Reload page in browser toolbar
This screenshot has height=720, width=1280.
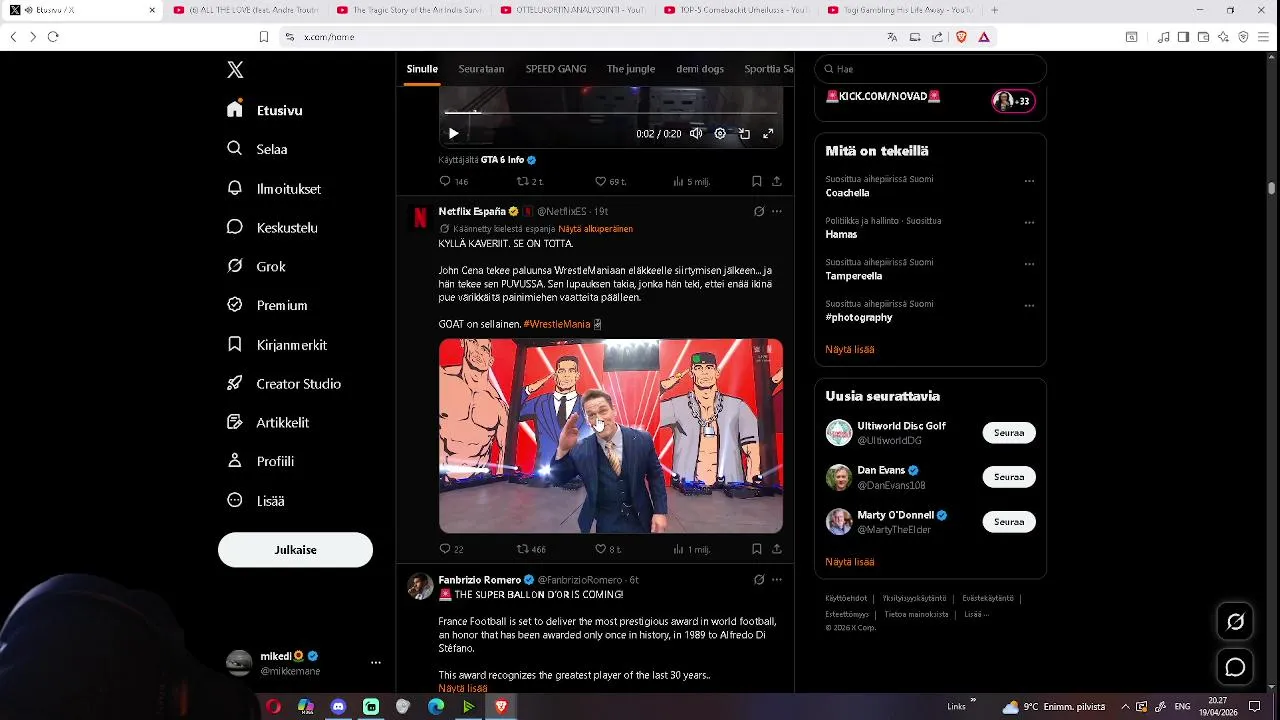(53, 37)
